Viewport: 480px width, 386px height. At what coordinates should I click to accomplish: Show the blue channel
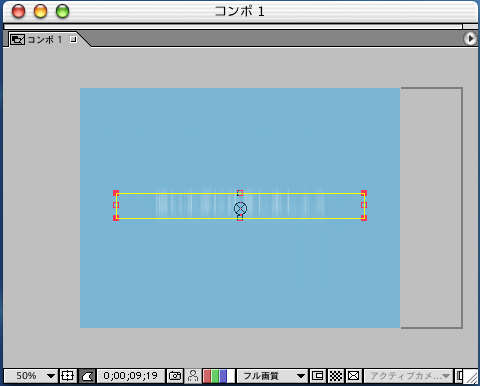pyautogui.click(x=223, y=376)
